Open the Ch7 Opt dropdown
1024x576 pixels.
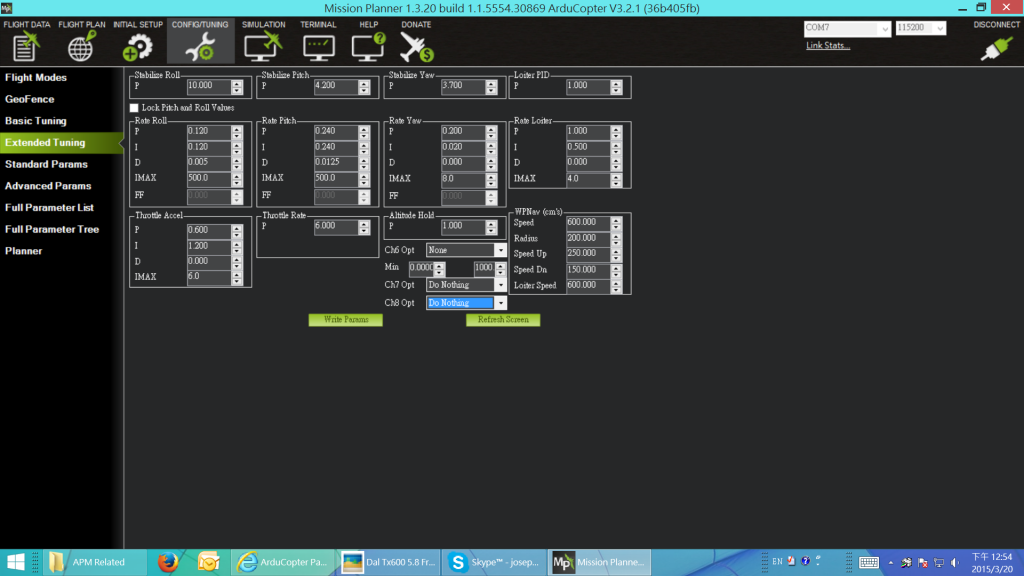click(x=500, y=285)
